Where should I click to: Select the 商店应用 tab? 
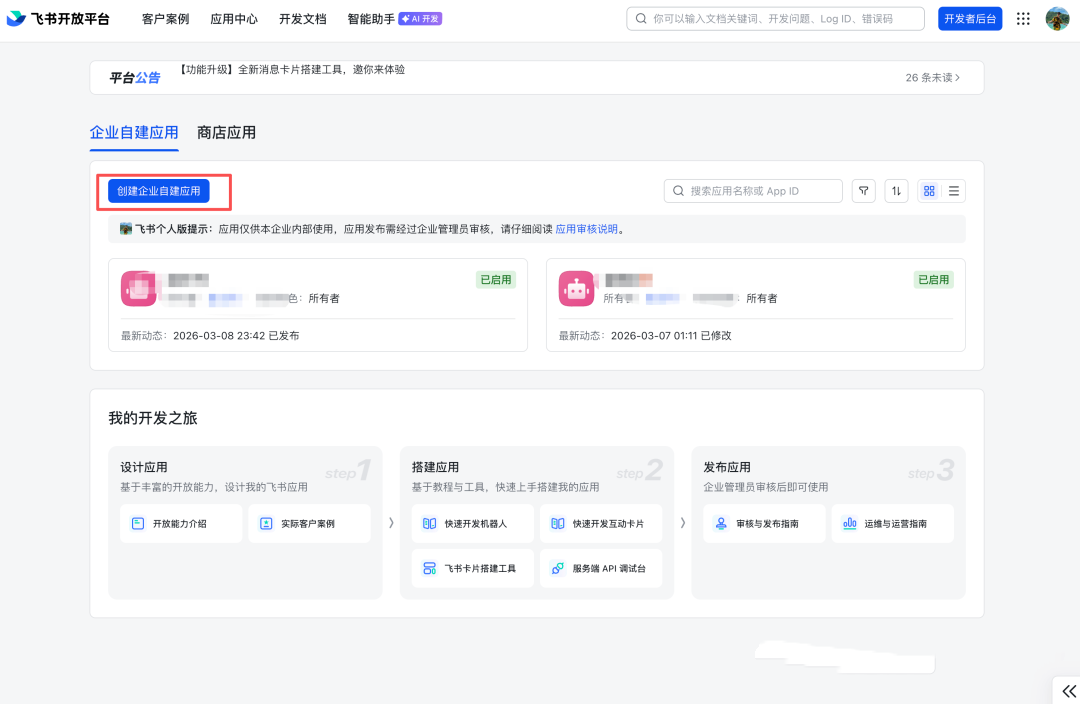(x=227, y=132)
